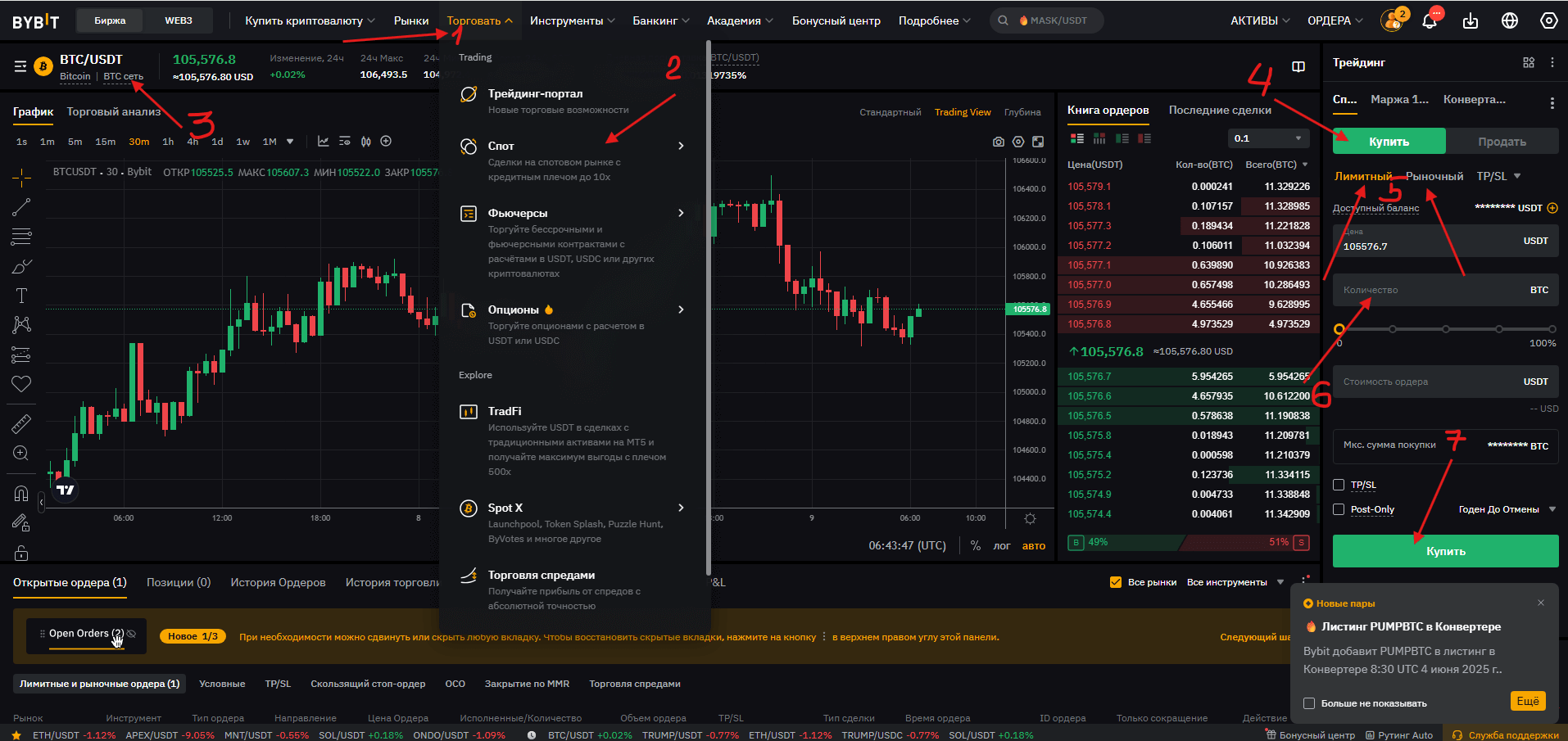Select the text drawing tool
This screenshot has width=1568, height=741.
click(21, 296)
